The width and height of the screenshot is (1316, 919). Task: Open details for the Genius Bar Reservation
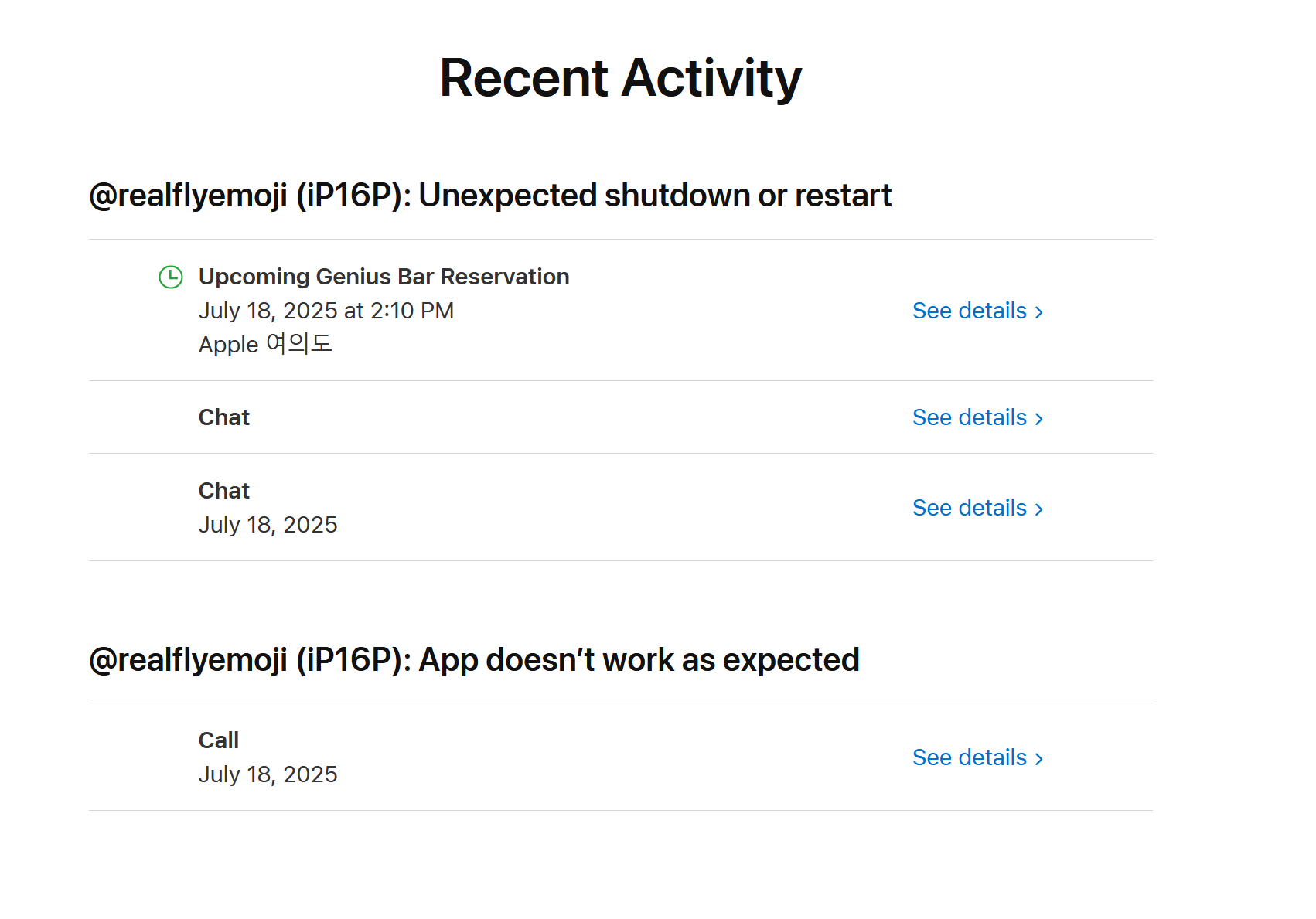[x=970, y=311]
